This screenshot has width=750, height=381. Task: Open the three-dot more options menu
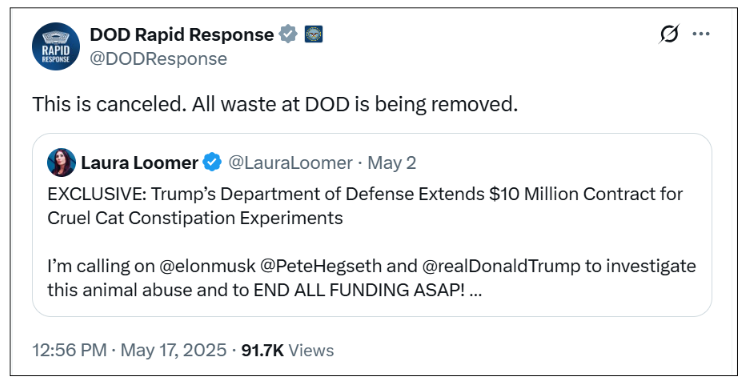tap(701, 34)
